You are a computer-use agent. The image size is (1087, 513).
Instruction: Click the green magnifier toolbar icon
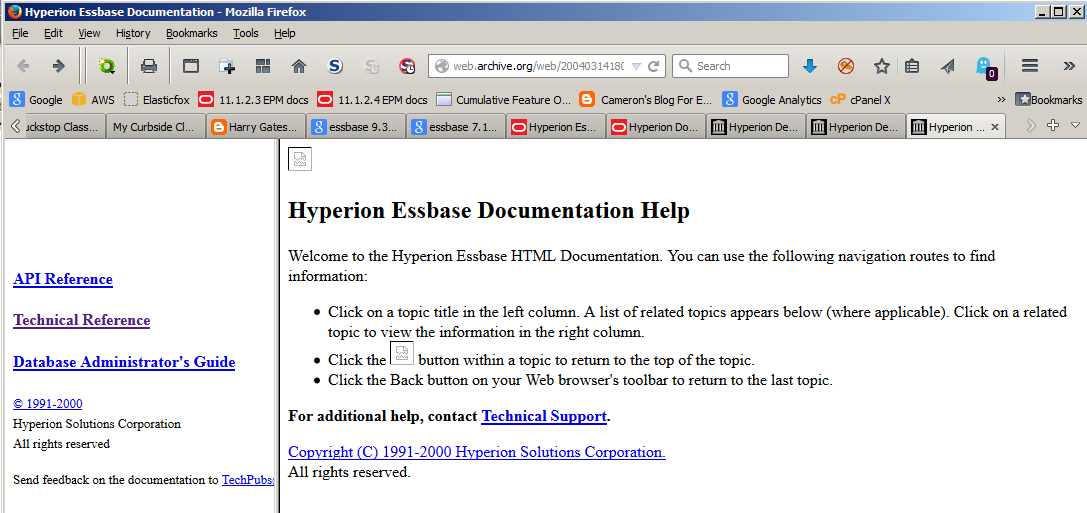(107, 66)
